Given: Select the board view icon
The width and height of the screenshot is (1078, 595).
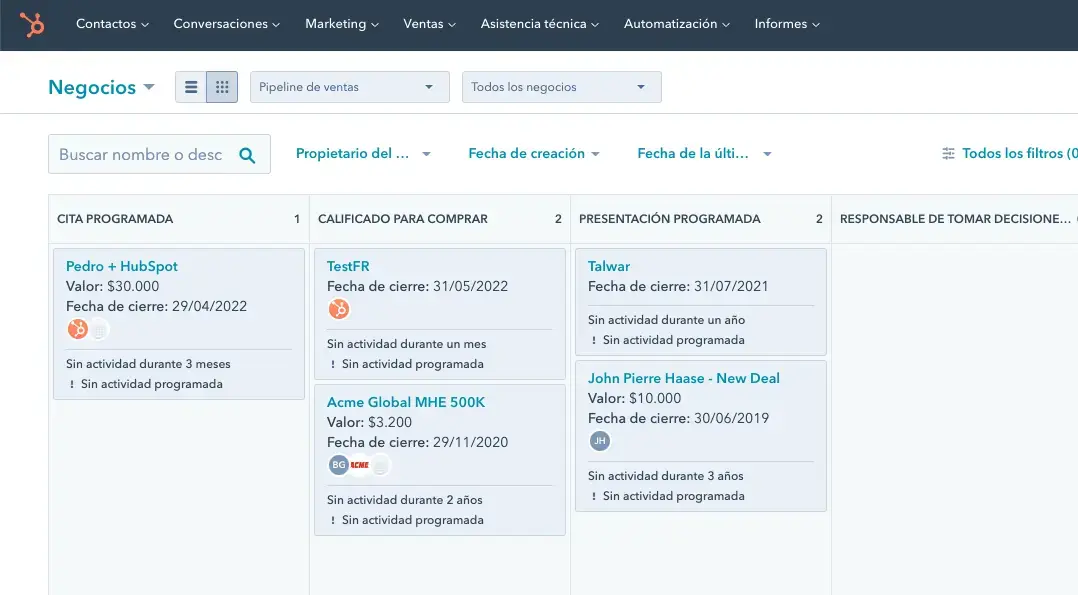Looking at the screenshot, I should [x=220, y=87].
